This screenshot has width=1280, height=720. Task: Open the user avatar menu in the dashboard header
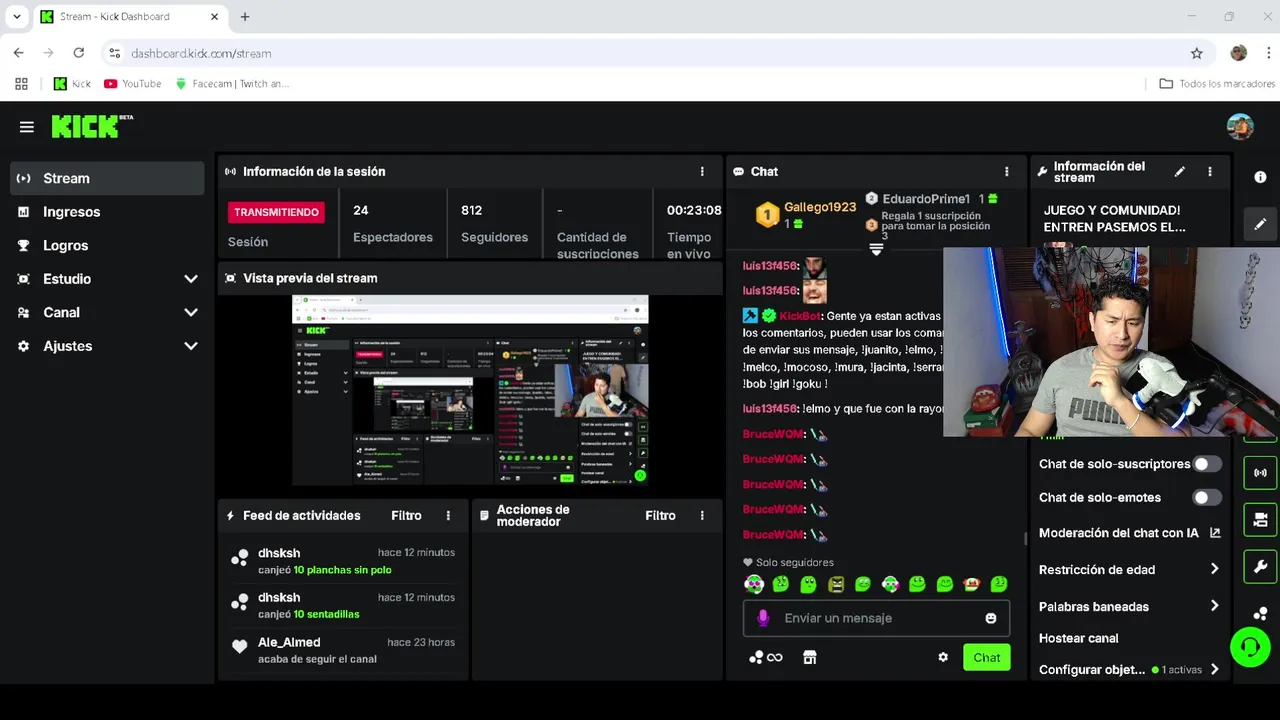tap(1240, 127)
